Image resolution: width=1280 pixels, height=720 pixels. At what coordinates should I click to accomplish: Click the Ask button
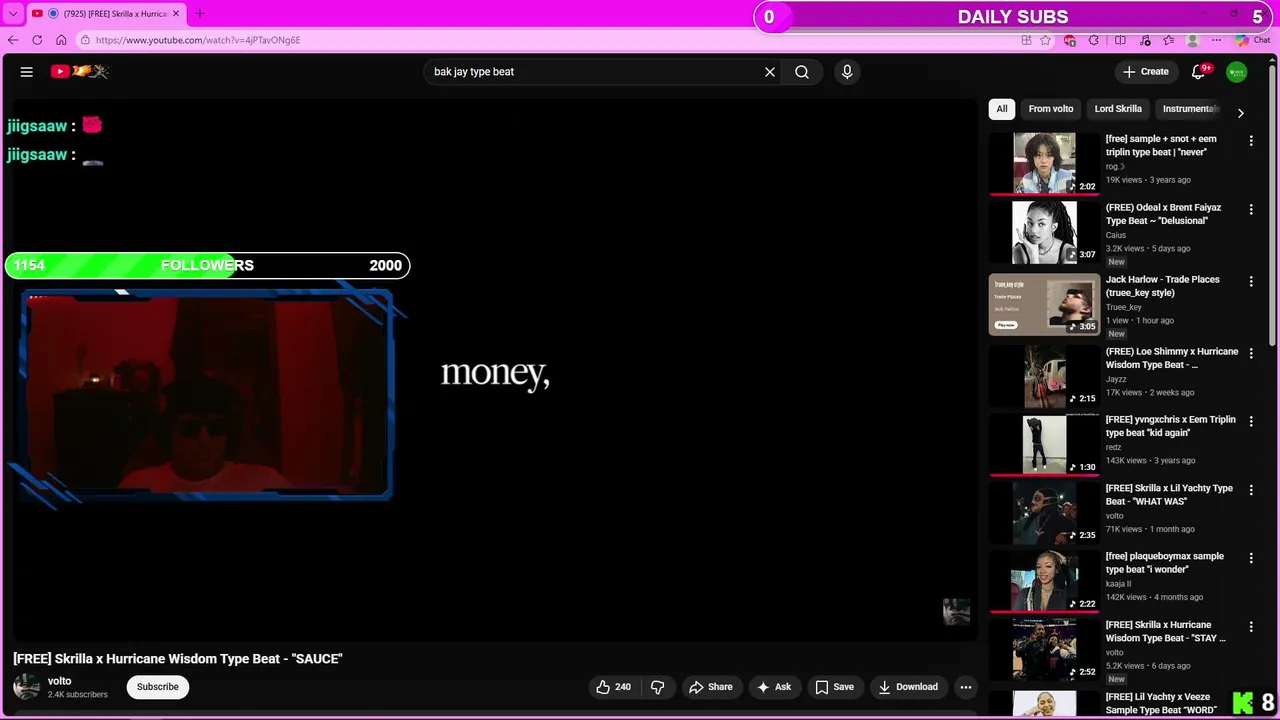(x=774, y=687)
